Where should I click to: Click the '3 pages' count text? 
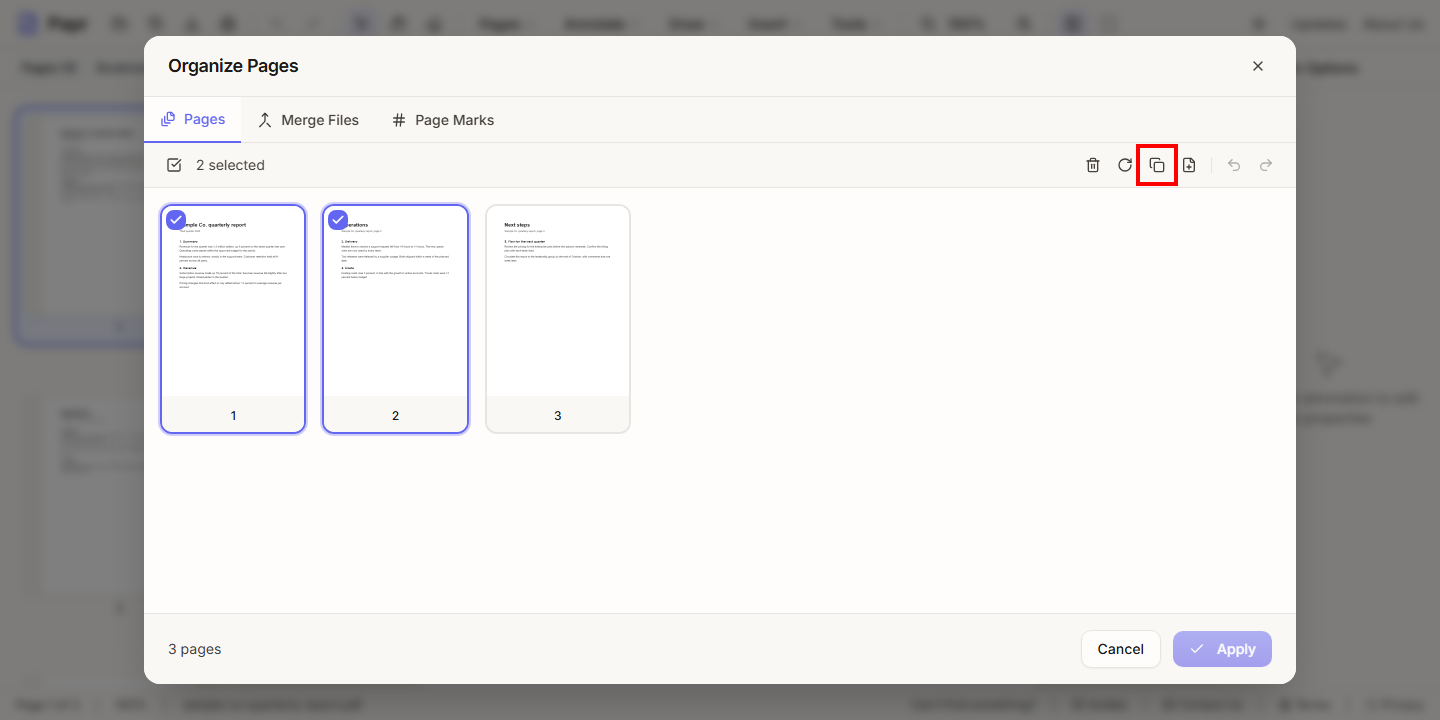(x=195, y=649)
